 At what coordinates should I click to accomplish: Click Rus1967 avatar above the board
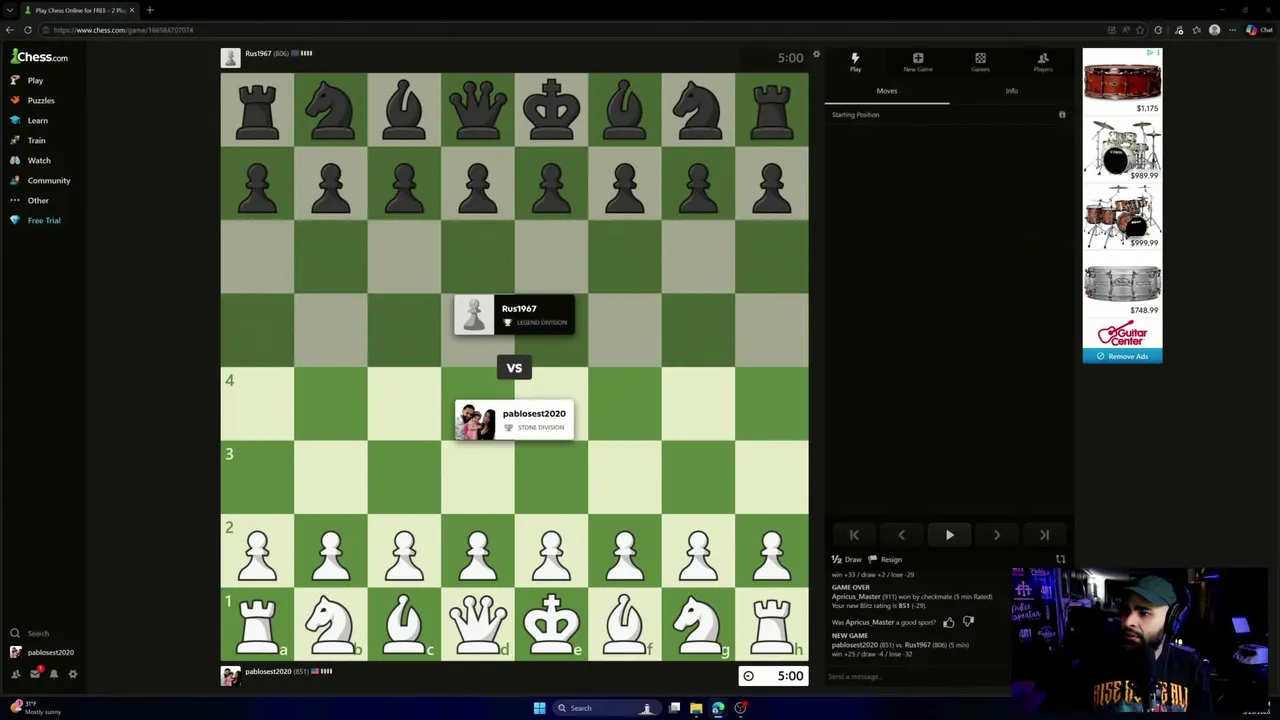click(231, 58)
